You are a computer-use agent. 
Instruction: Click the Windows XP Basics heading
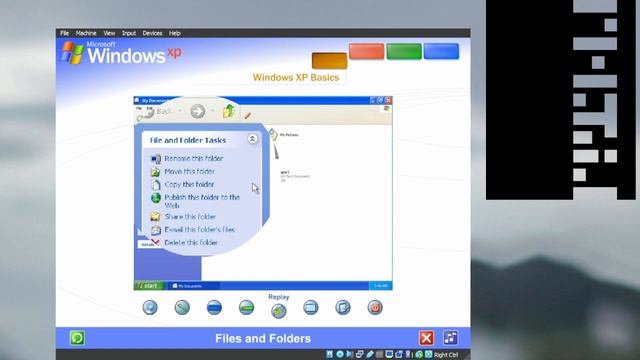[296, 78]
